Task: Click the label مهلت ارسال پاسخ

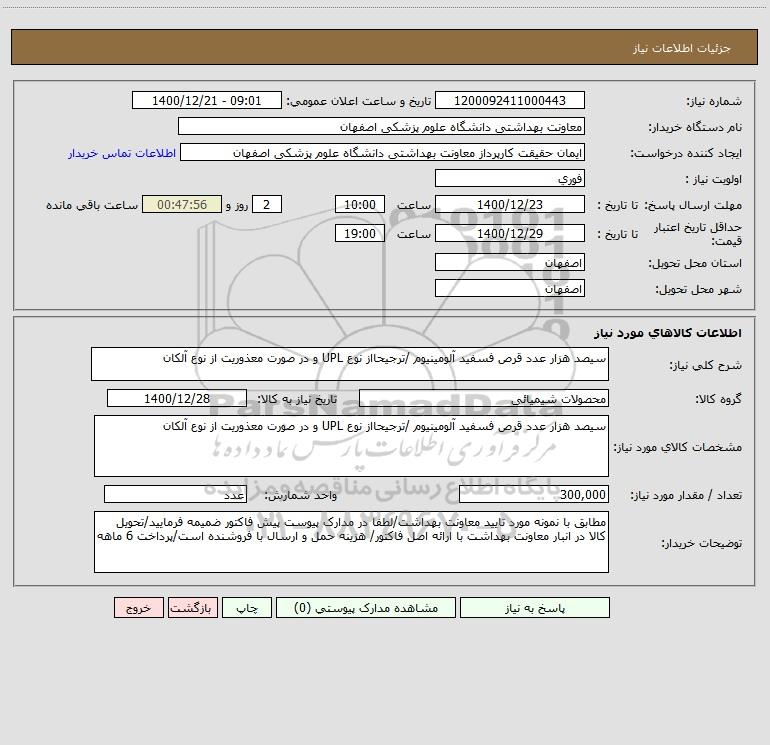Action: (693, 205)
